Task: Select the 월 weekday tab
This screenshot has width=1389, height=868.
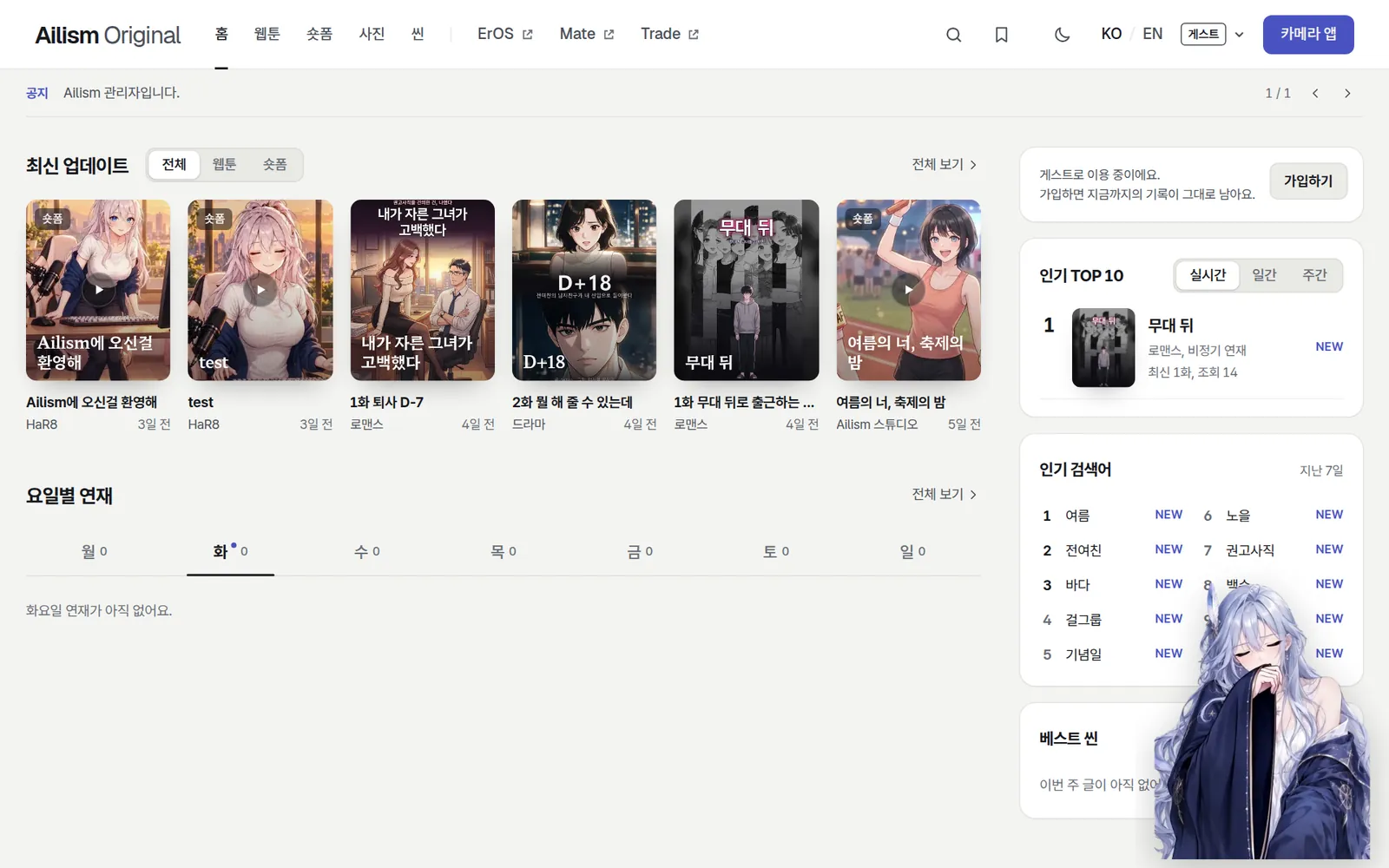Action: 94,551
